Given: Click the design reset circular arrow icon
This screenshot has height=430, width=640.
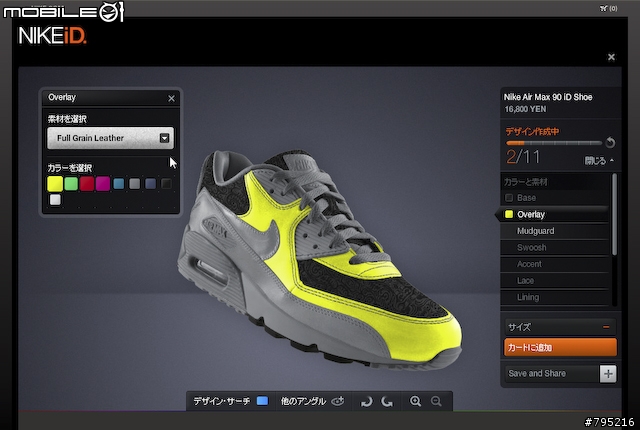Looking at the screenshot, I should (x=610, y=142).
